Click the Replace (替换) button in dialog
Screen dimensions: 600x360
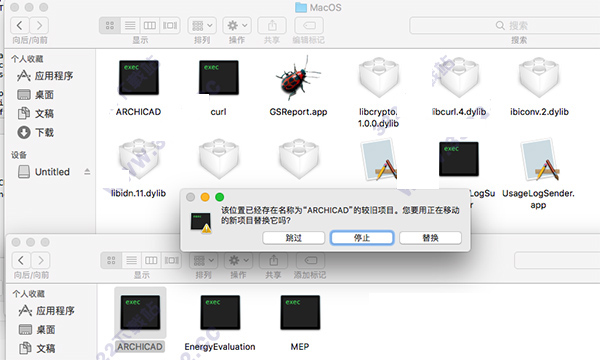coord(430,238)
